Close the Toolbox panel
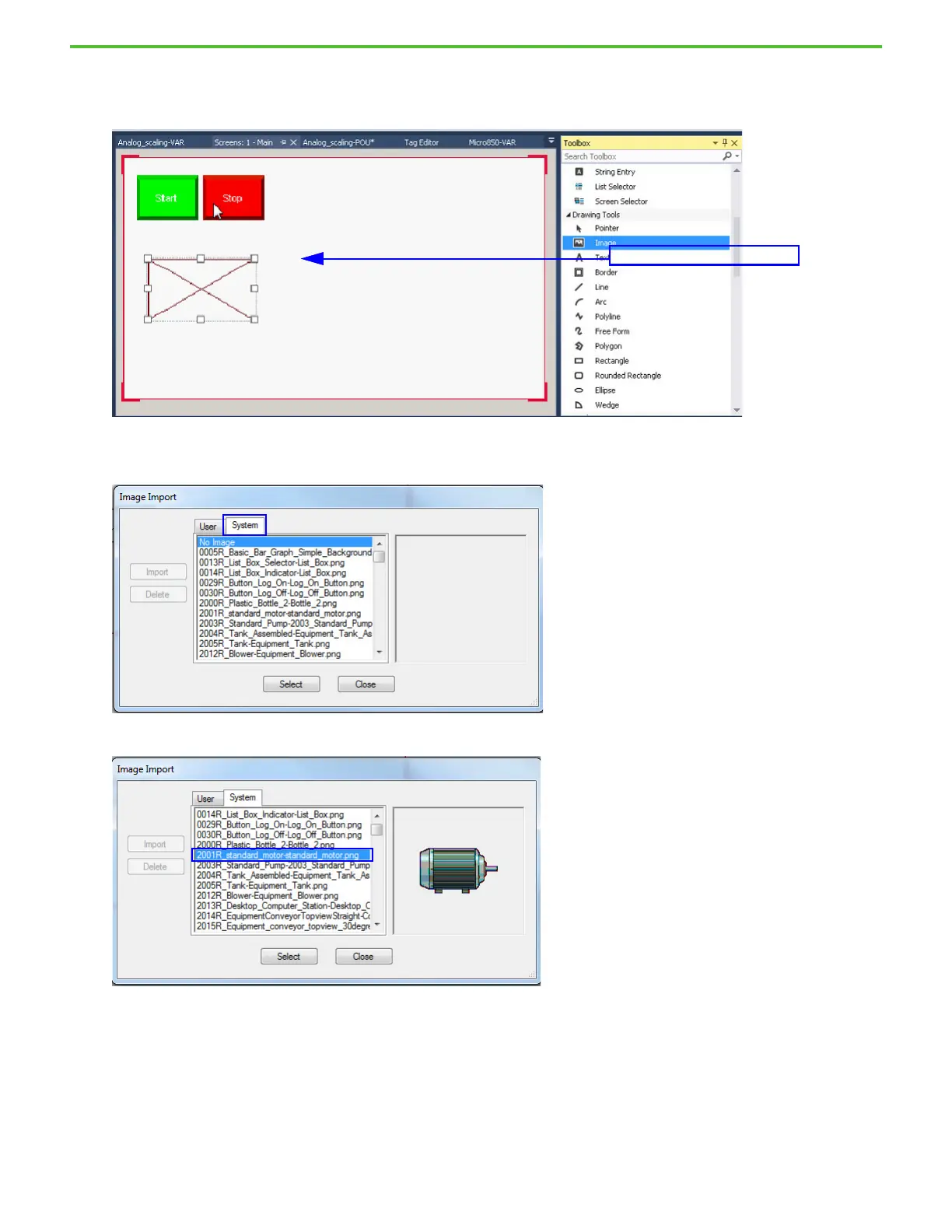Screen dimensions: 952x1232 tap(734, 143)
